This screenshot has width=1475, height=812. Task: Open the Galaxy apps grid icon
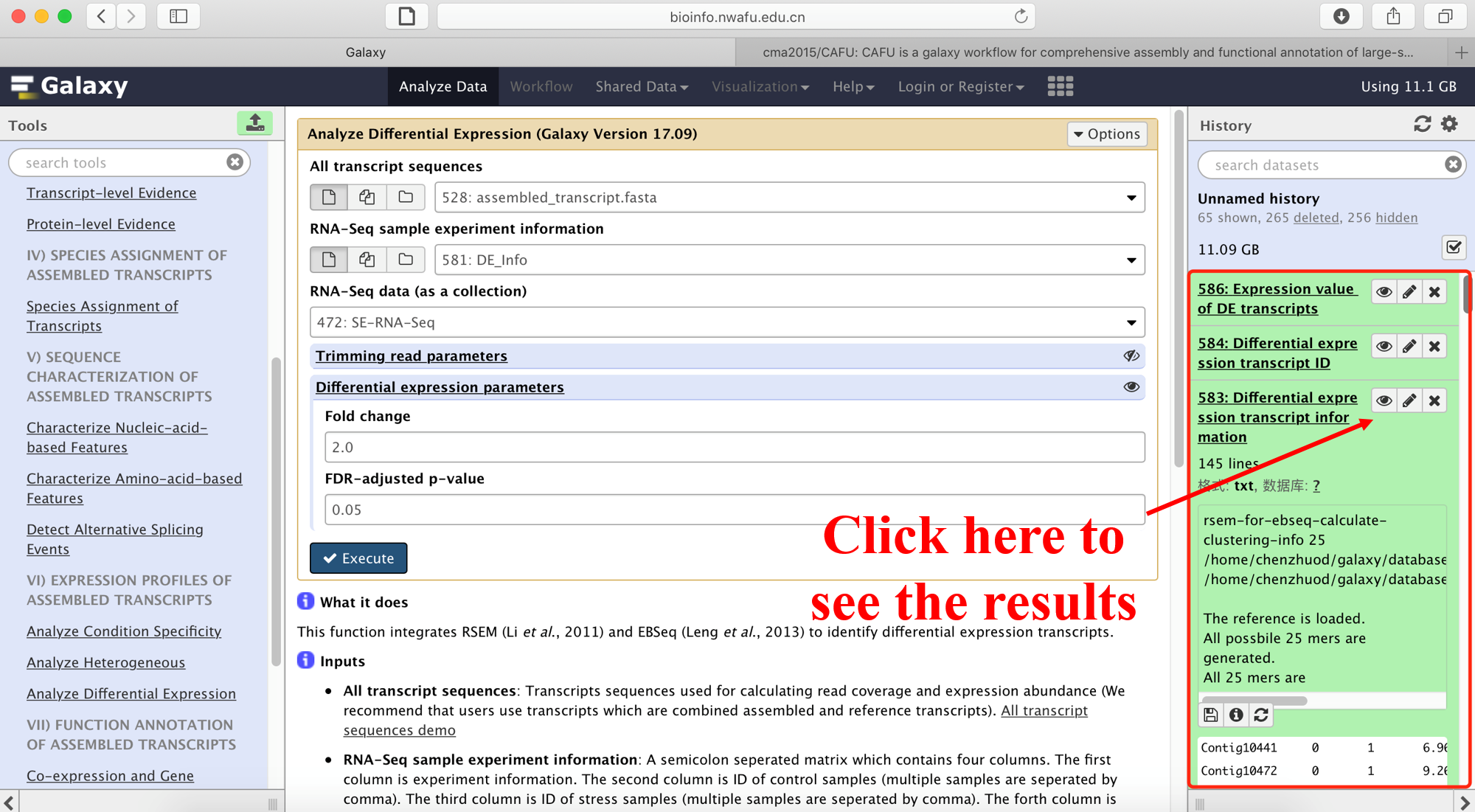[x=1061, y=86]
